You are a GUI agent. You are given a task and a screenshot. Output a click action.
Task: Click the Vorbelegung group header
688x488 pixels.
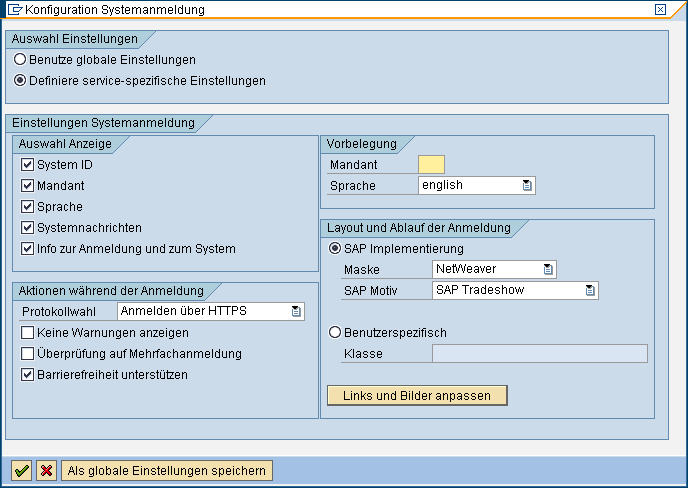(362, 144)
